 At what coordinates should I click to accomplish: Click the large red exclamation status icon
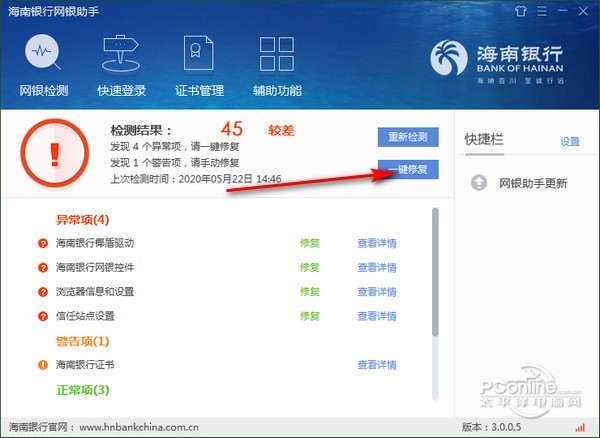click(55, 153)
